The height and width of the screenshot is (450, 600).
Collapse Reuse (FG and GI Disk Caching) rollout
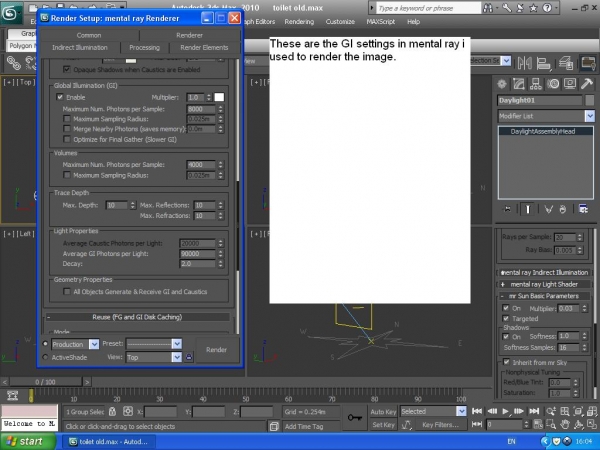(137, 317)
